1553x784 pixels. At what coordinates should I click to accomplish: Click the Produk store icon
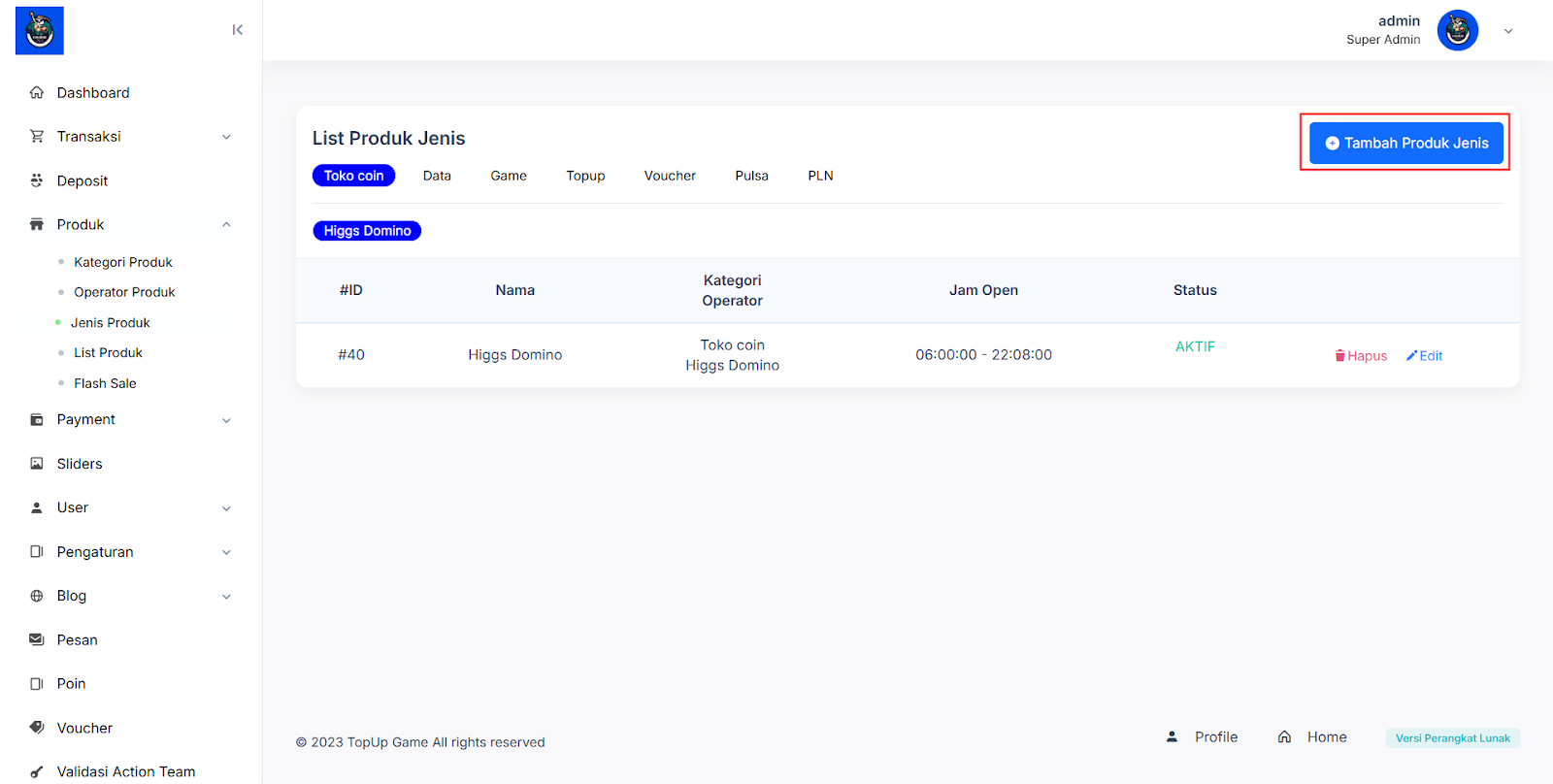coord(37,224)
